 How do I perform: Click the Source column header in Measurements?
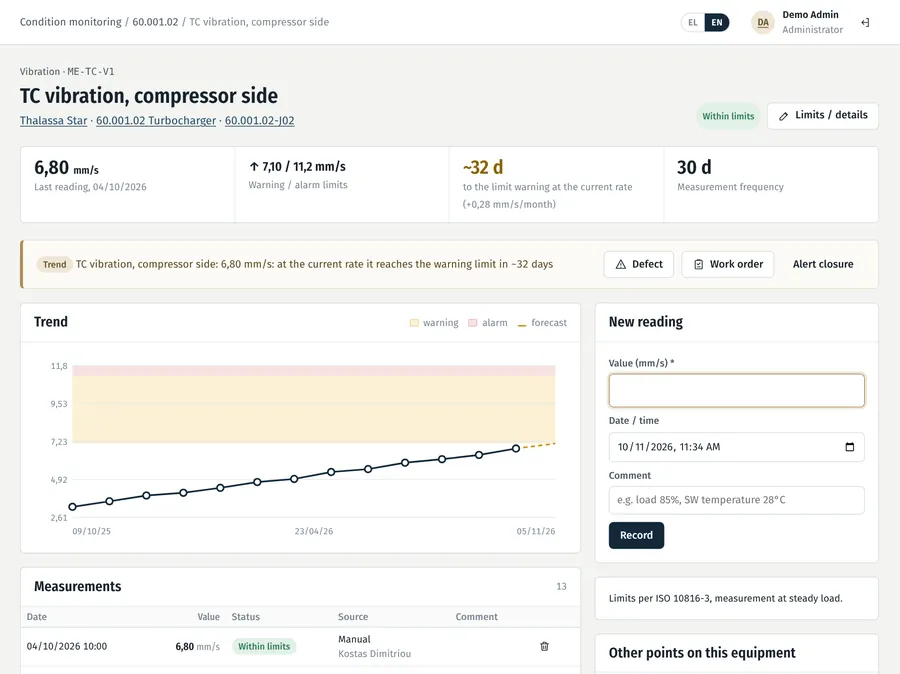[353, 617]
